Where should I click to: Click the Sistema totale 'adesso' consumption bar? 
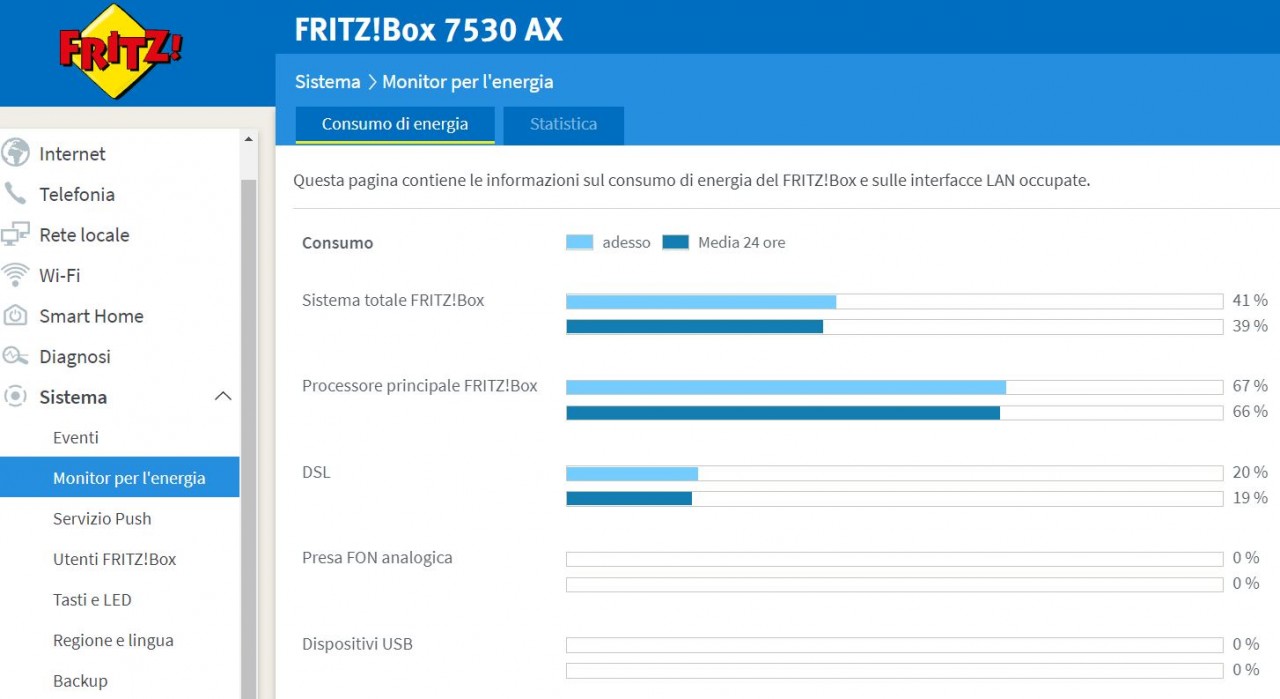[700, 301]
